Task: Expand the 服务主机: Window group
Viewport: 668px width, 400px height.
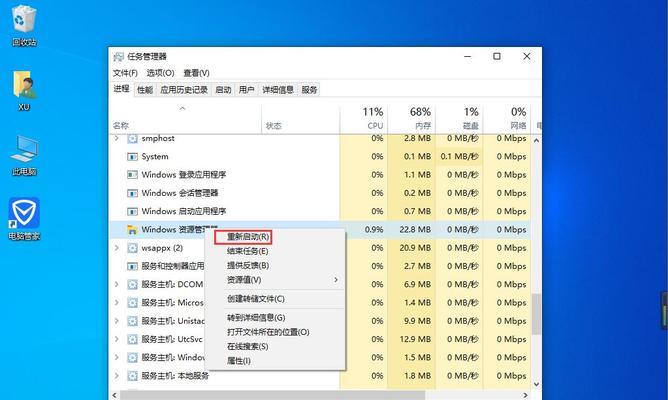Action: pos(116,357)
